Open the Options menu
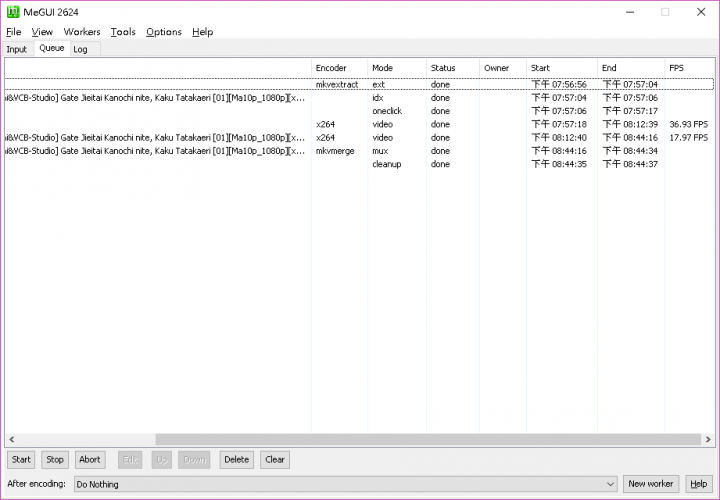720x500 pixels. [x=163, y=32]
